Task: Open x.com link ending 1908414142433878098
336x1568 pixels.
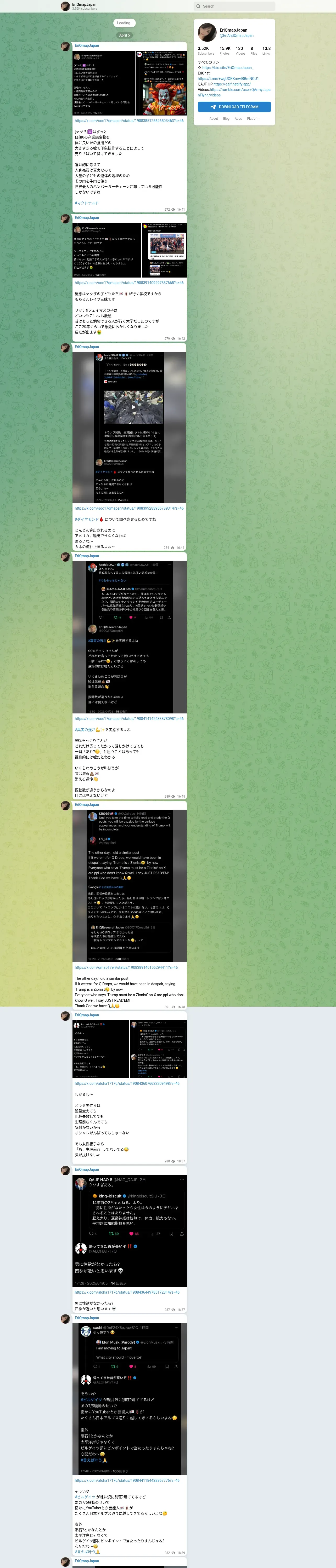Action: [129, 719]
